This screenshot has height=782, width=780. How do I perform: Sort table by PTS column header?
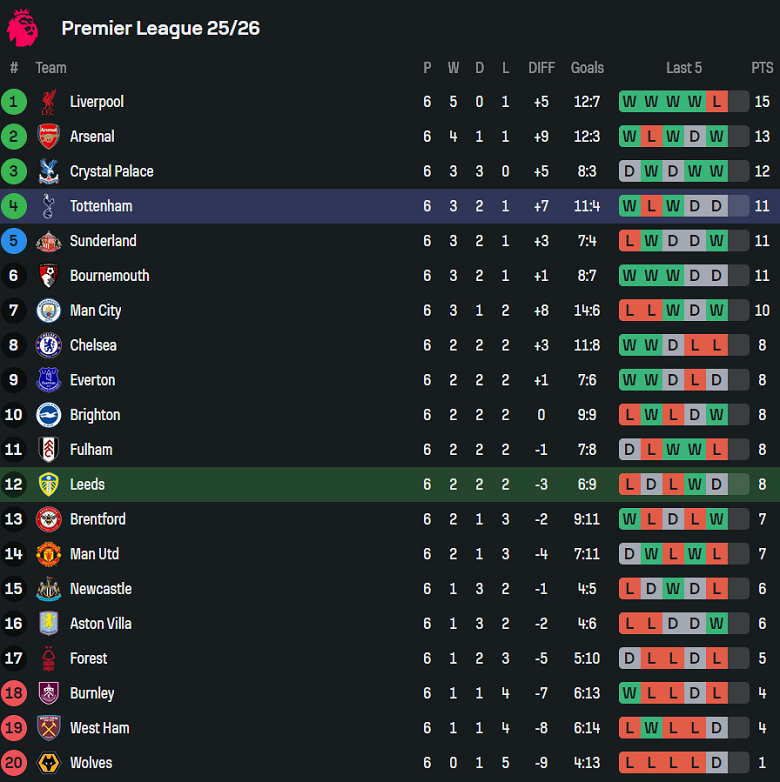(x=762, y=68)
